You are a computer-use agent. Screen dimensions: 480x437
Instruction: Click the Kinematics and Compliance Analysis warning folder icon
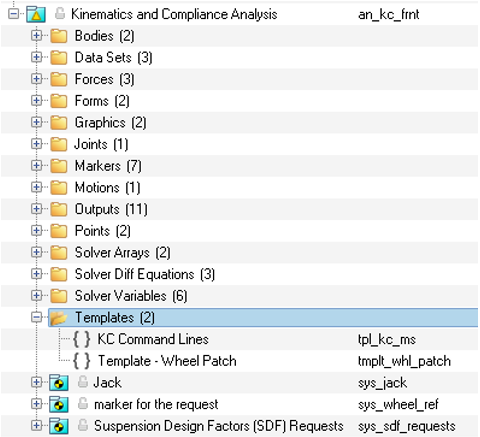click(x=36, y=14)
